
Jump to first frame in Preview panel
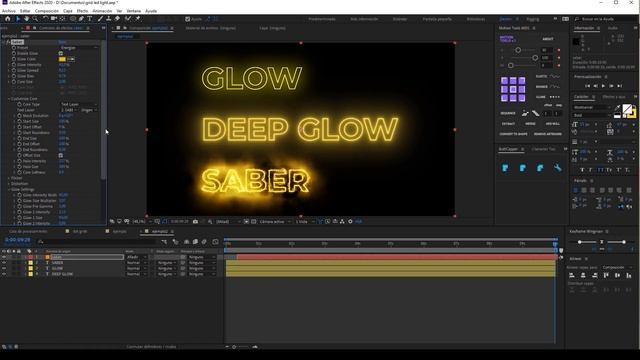point(587,86)
